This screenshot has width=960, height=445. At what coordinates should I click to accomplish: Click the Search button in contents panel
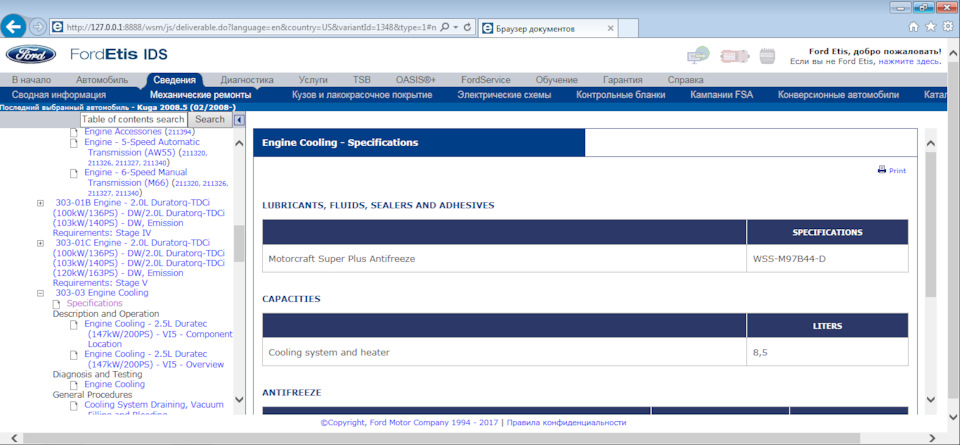(x=210, y=119)
